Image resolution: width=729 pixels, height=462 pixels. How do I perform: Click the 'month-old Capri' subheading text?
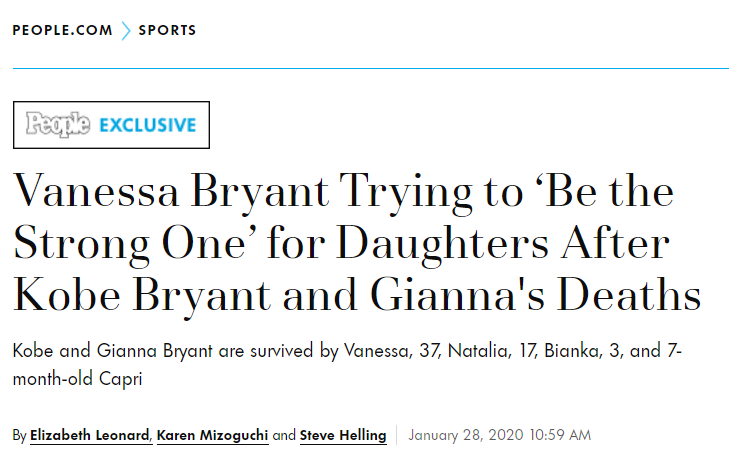click(x=77, y=379)
